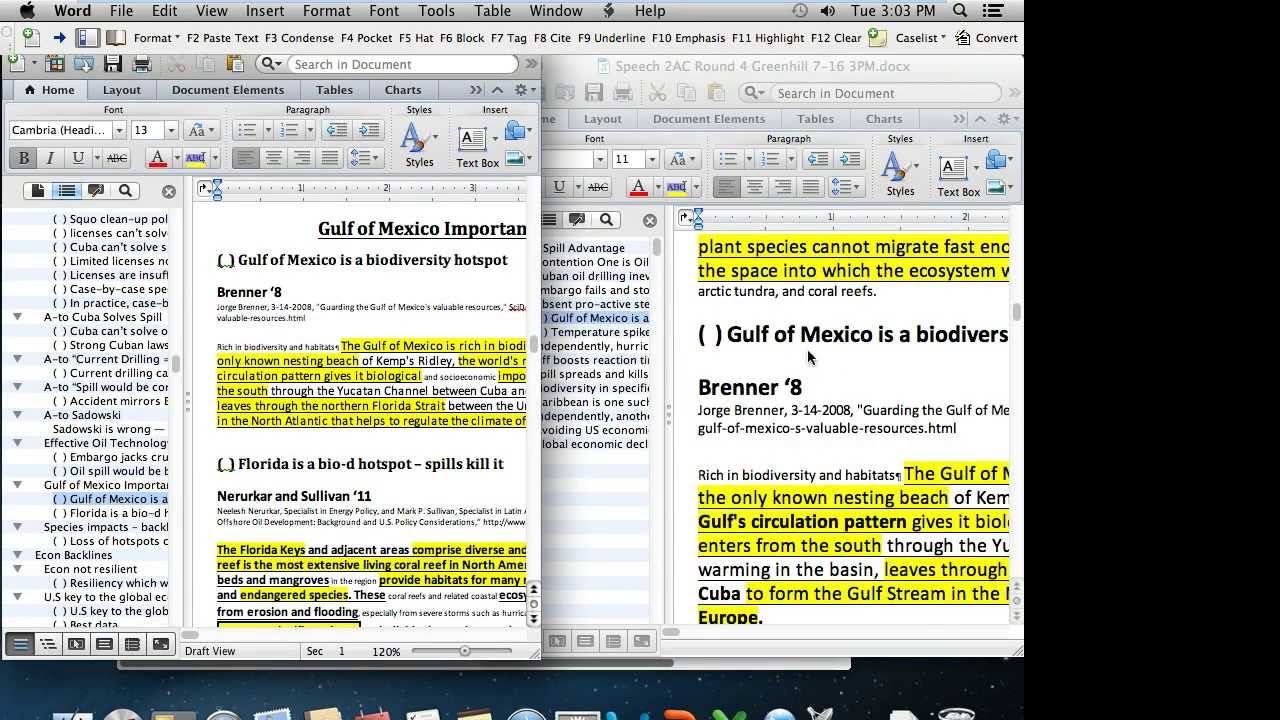The height and width of the screenshot is (720, 1280).
Task: Toggle Draft view button in status bar
Action: (20, 645)
